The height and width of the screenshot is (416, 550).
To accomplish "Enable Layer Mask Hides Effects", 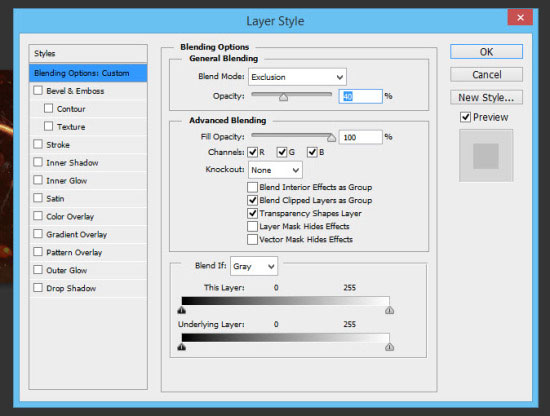I will [x=252, y=226].
